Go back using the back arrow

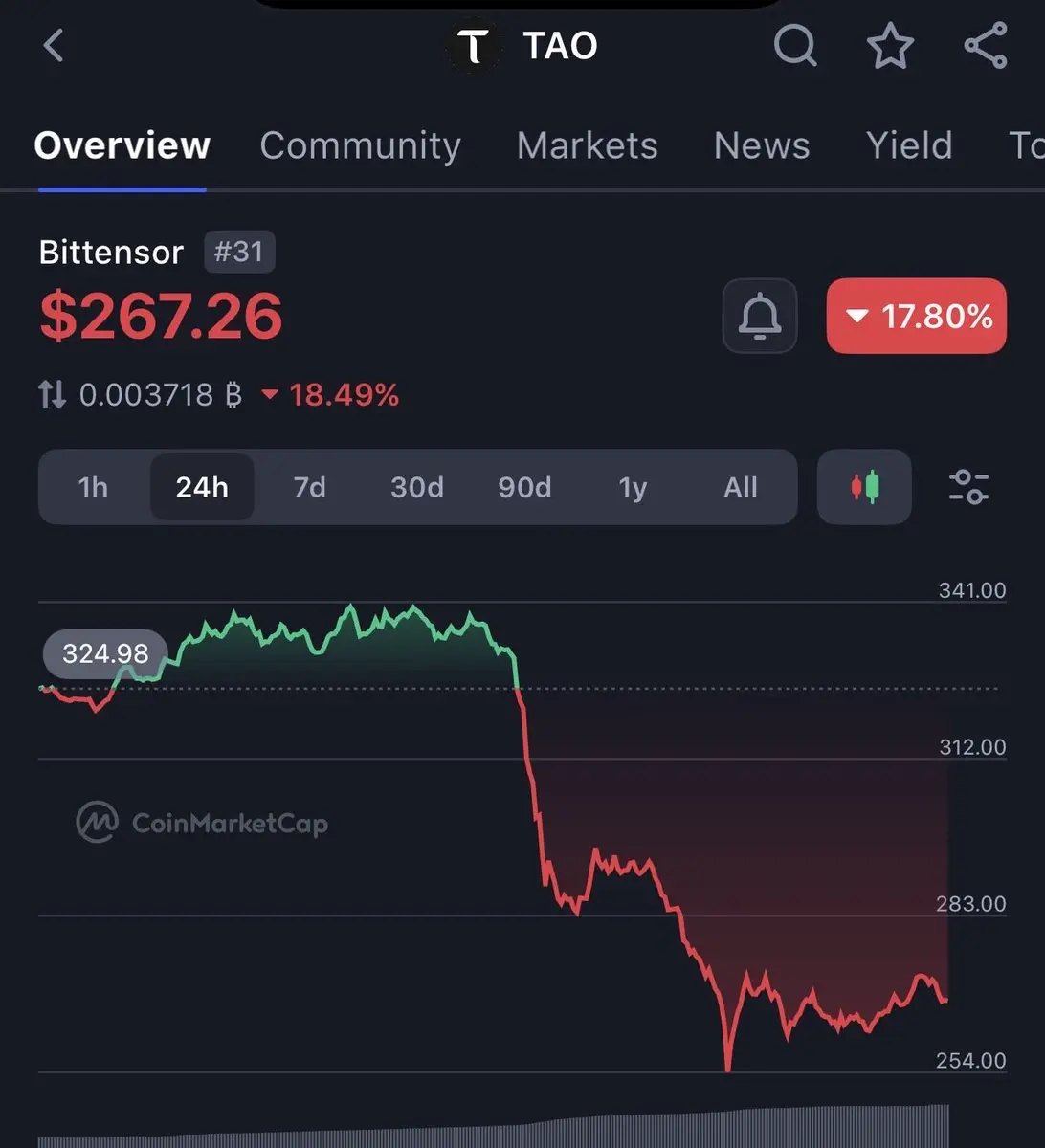click(54, 45)
